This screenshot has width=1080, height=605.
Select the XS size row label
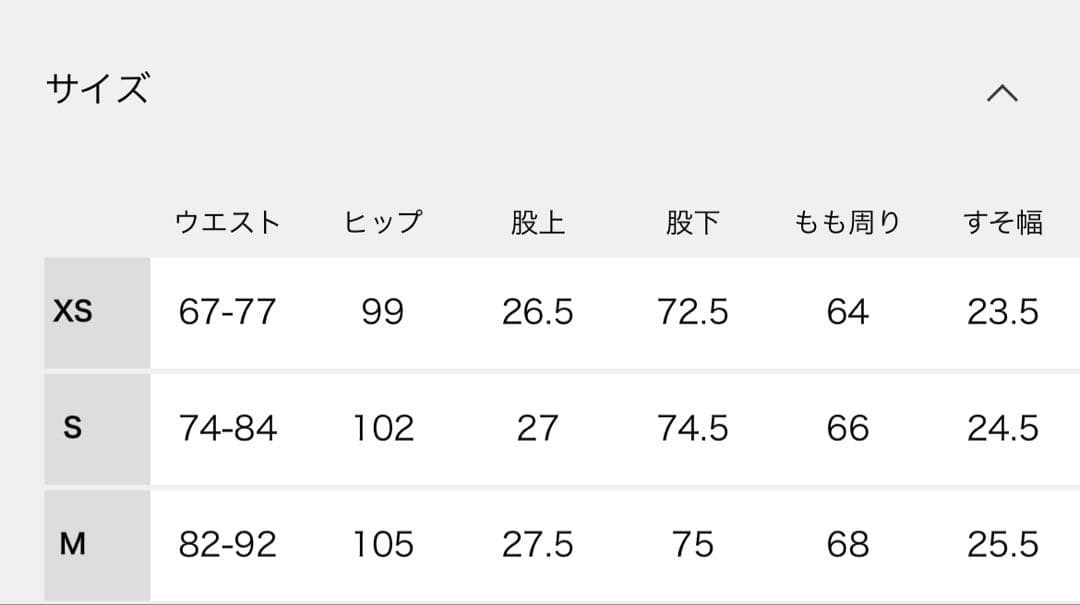[72, 312]
